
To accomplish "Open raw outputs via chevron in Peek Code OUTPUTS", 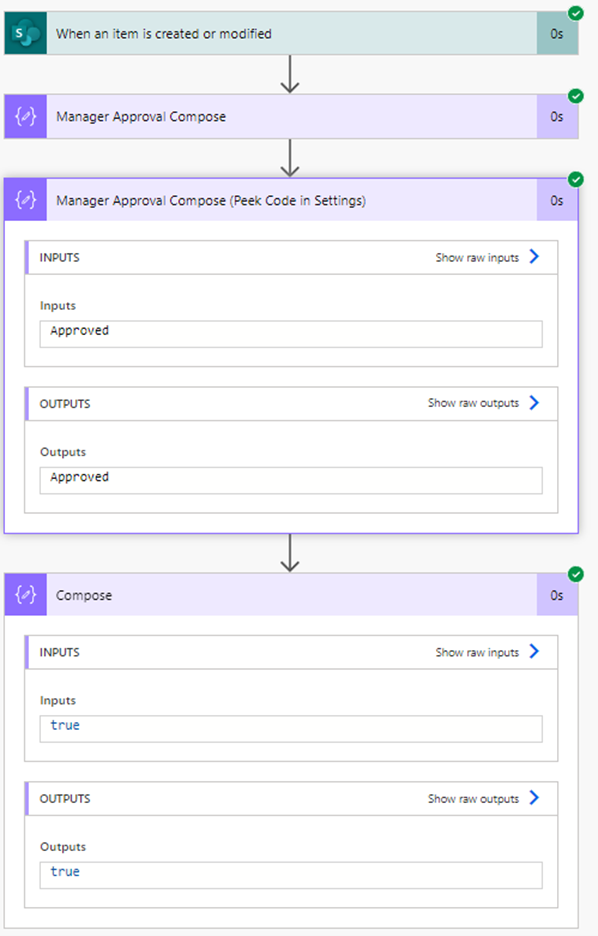I will 535,403.
